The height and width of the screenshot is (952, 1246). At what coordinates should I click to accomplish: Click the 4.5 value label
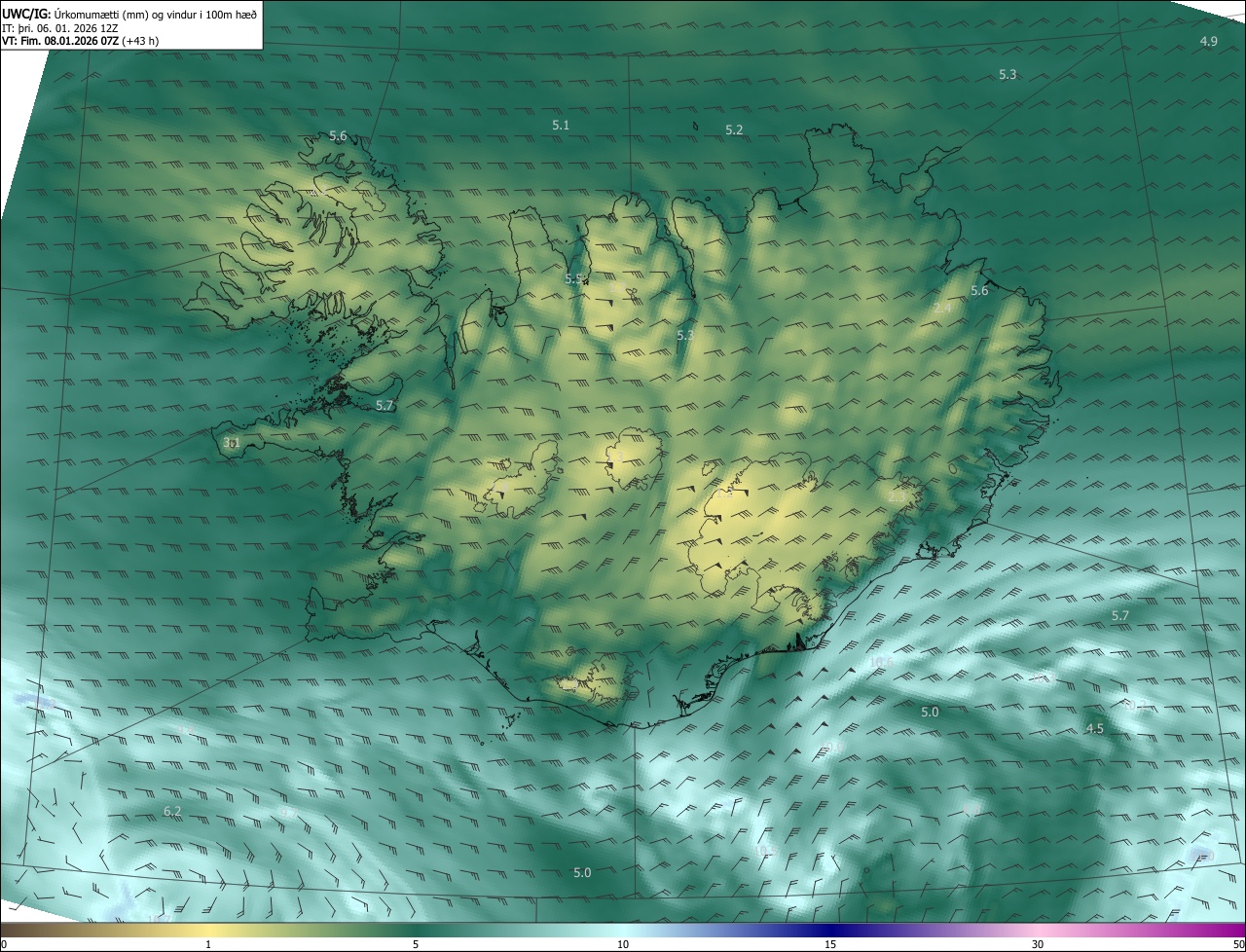(1094, 728)
